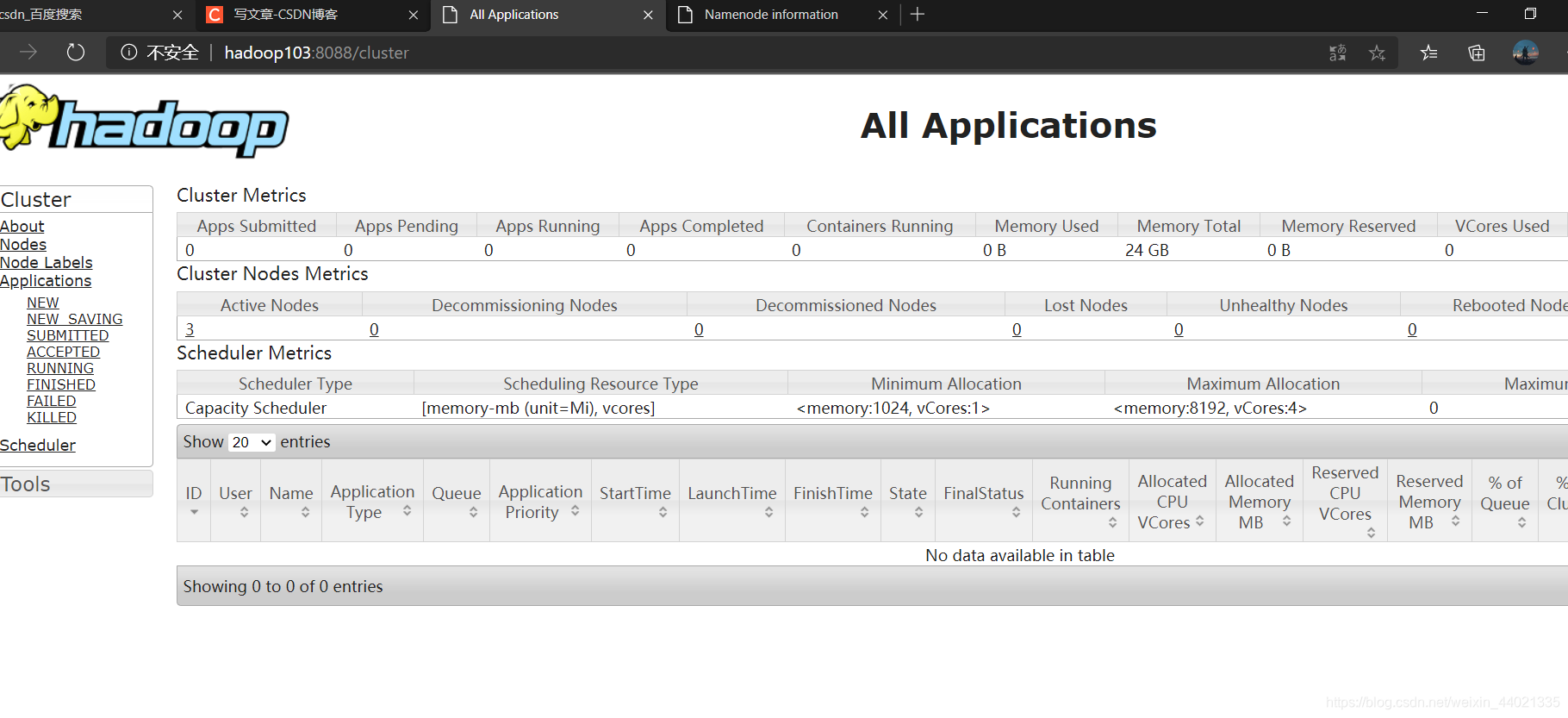Filter applications by KILLED state
This screenshot has width=1568, height=718.
point(52,417)
